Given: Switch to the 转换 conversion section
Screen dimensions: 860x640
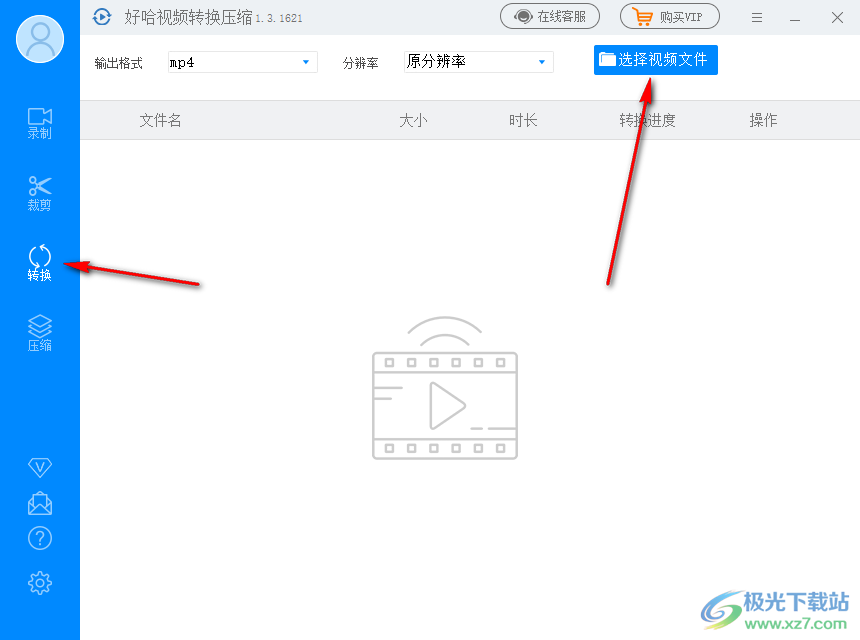Looking at the screenshot, I should 39,263.
